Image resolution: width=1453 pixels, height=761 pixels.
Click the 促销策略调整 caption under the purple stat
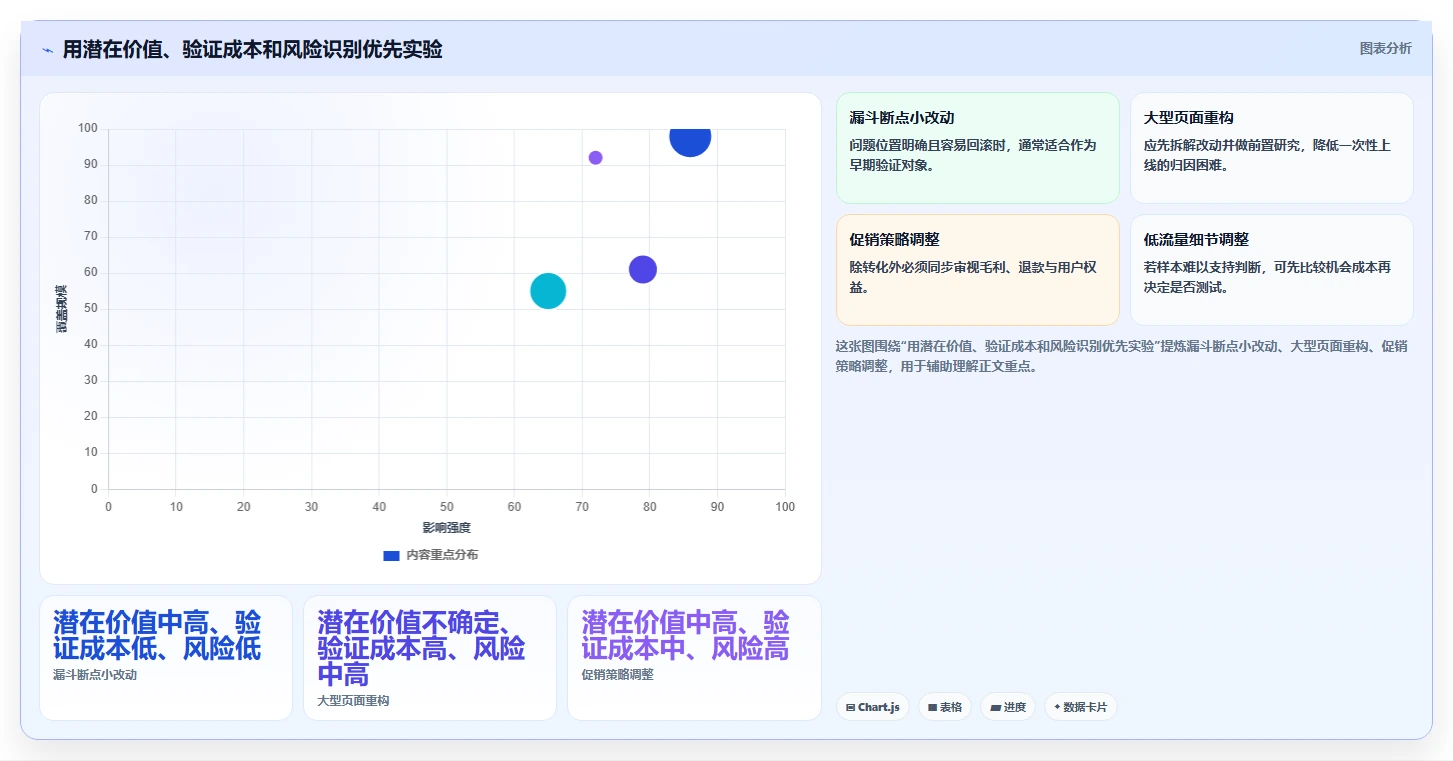617,675
